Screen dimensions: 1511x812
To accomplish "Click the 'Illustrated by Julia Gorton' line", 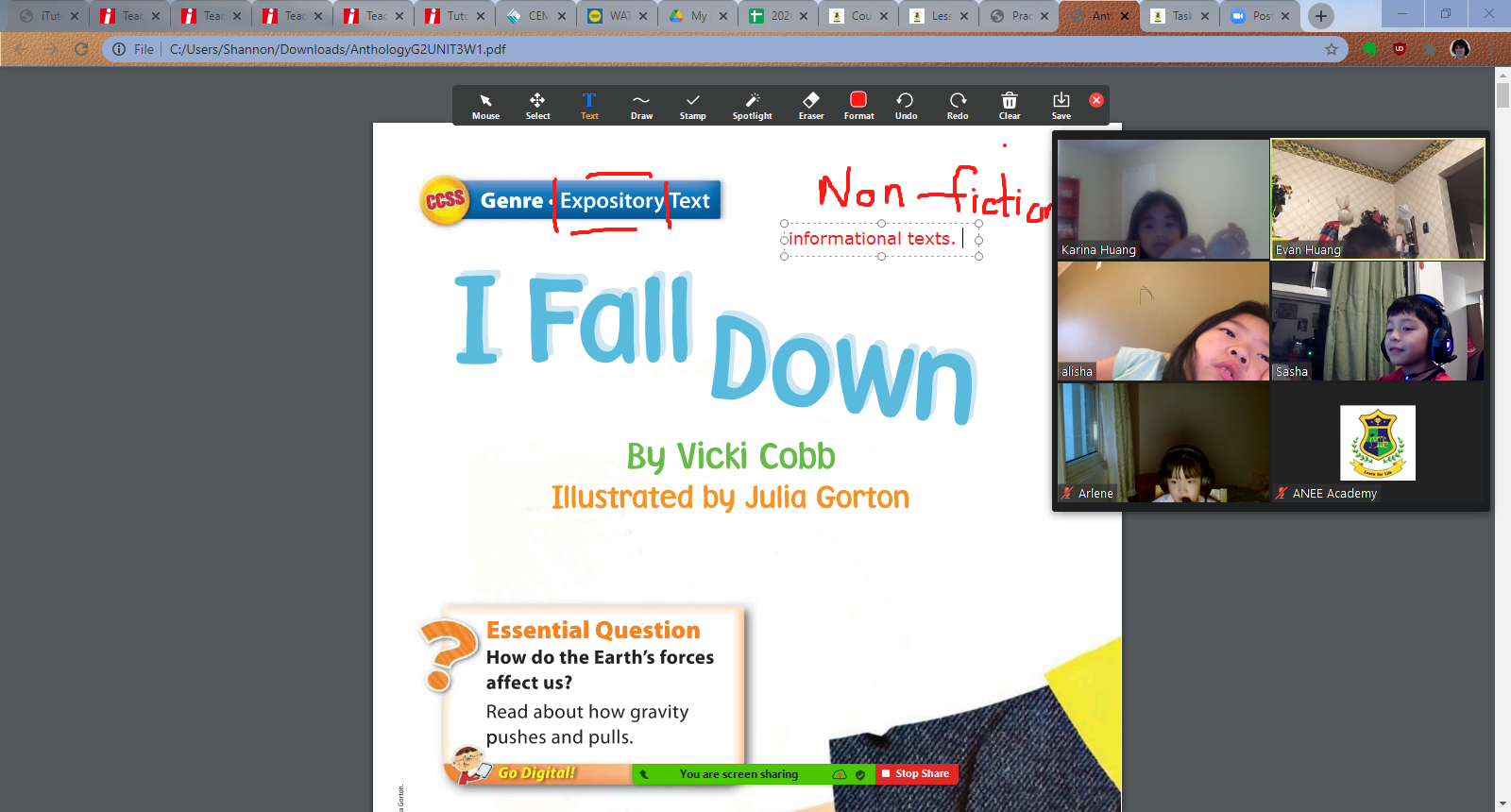I will (730, 498).
